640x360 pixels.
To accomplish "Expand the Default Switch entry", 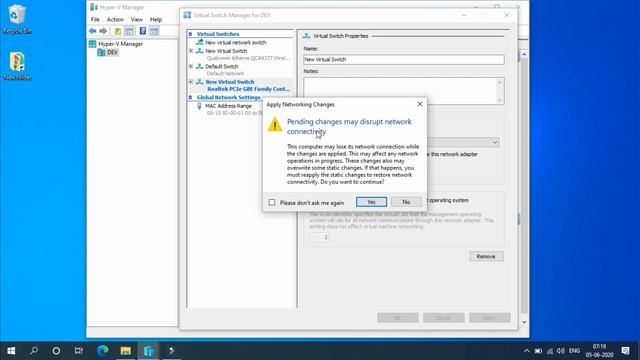I will tap(191, 66).
